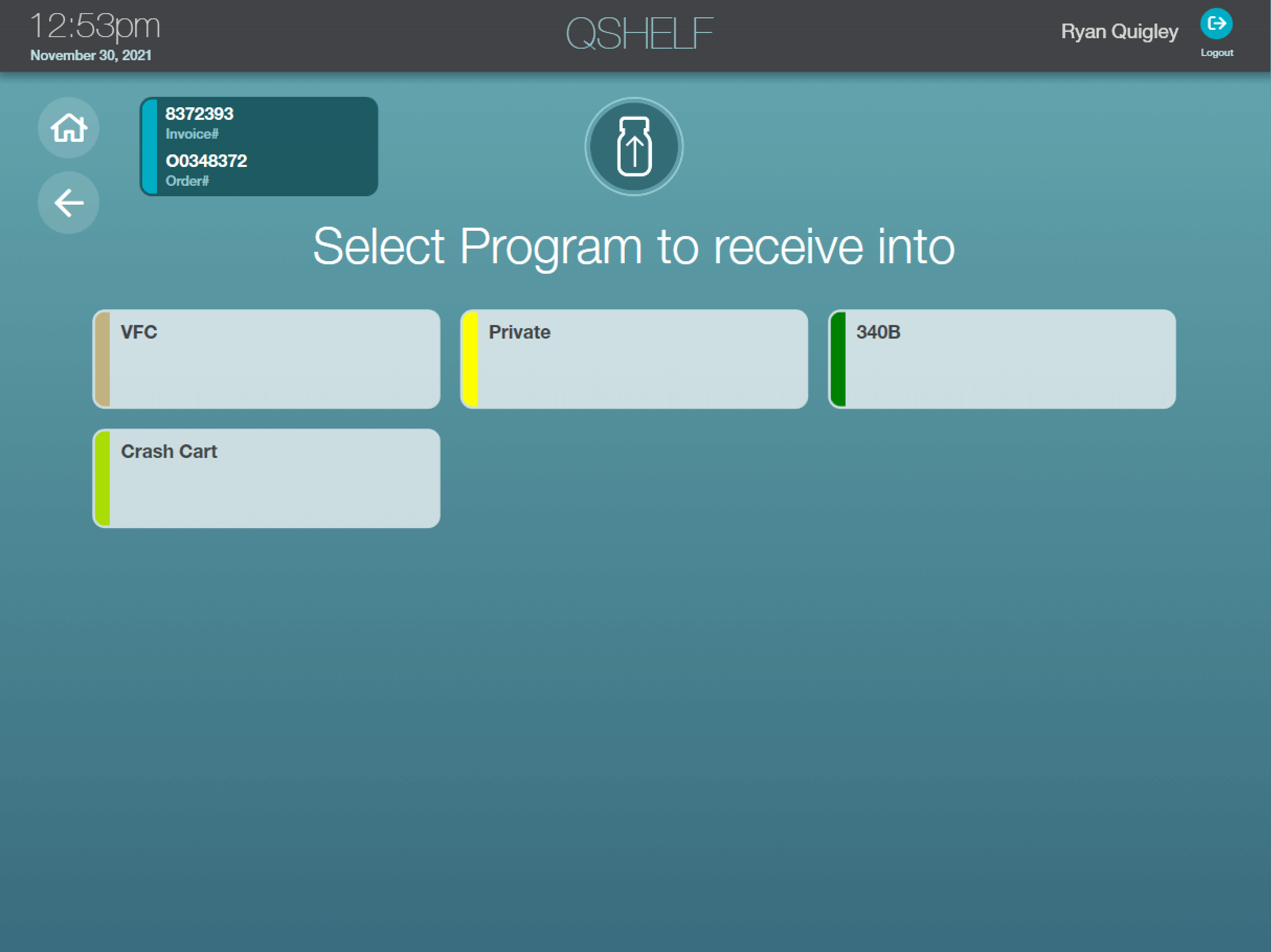The height and width of the screenshot is (952, 1271).
Task: Click the November 30, 2021 date
Action: (91, 56)
